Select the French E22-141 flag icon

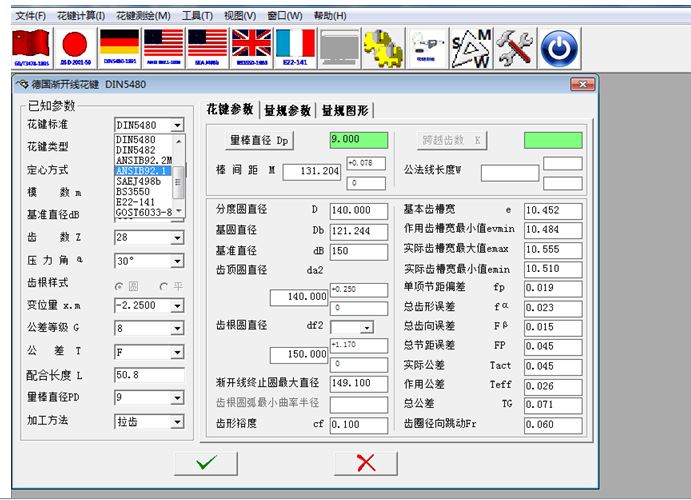pyautogui.click(x=295, y=46)
